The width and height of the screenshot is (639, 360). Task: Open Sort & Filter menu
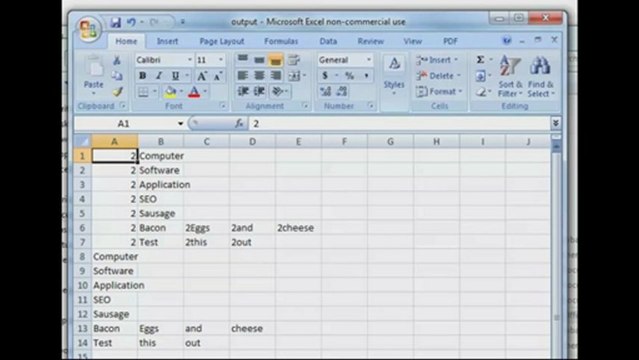click(x=510, y=76)
